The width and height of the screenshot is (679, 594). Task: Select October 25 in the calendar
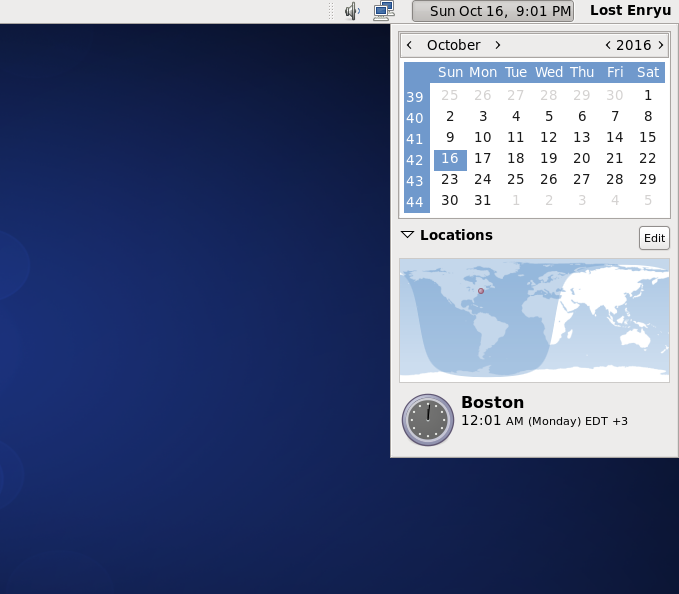(516, 179)
